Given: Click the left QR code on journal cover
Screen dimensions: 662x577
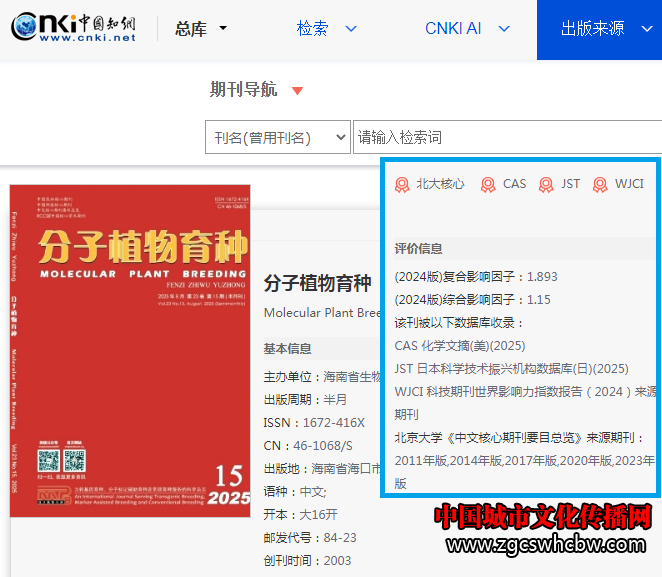Looking at the screenshot, I should click(47, 461).
